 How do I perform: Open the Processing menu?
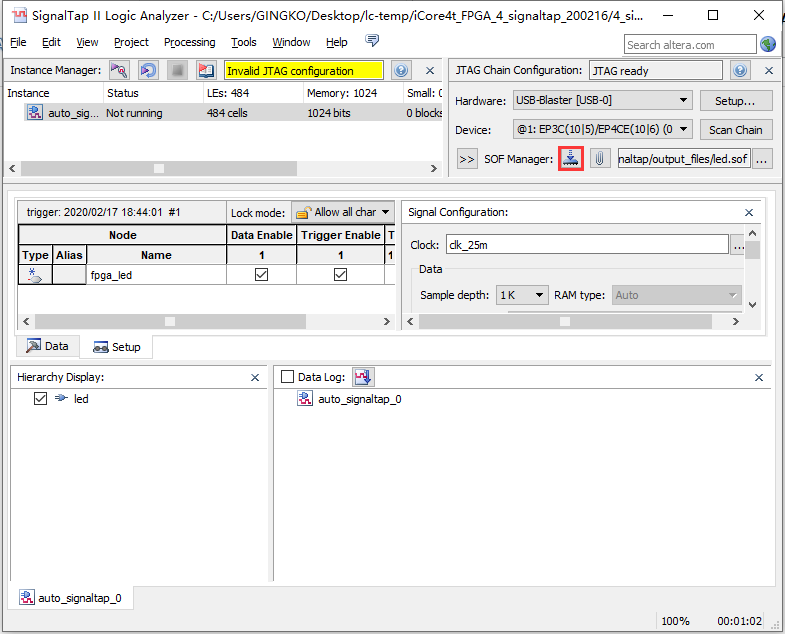point(189,42)
